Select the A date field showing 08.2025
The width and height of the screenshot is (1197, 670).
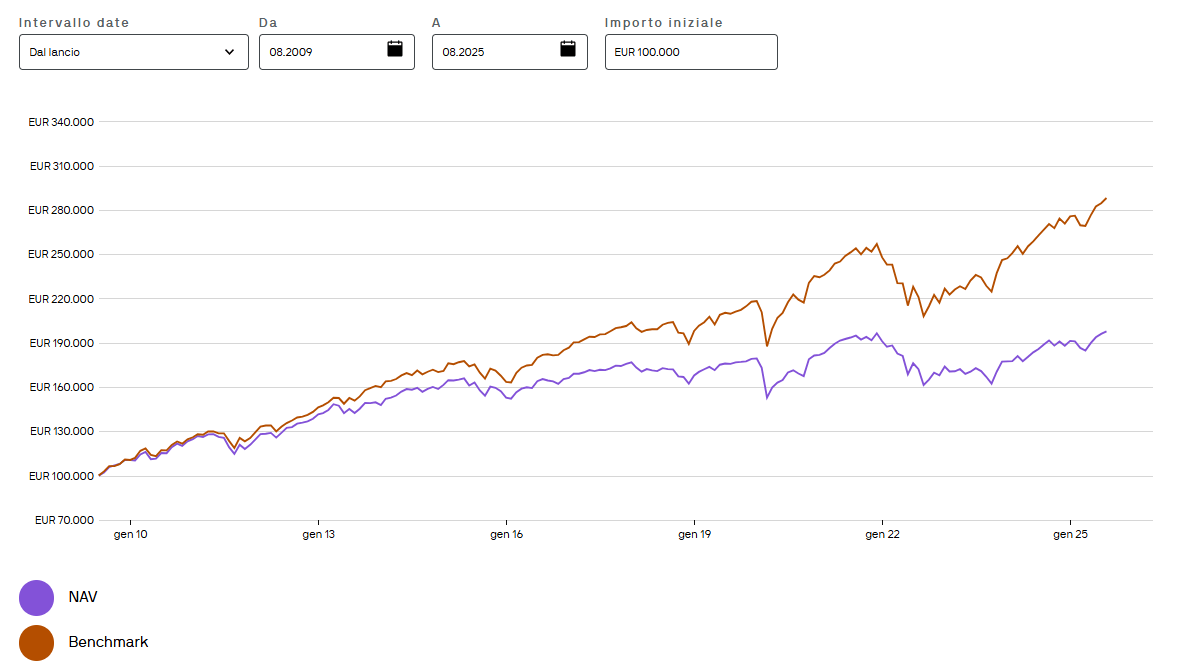pyautogui.click(x=493, y=52)
